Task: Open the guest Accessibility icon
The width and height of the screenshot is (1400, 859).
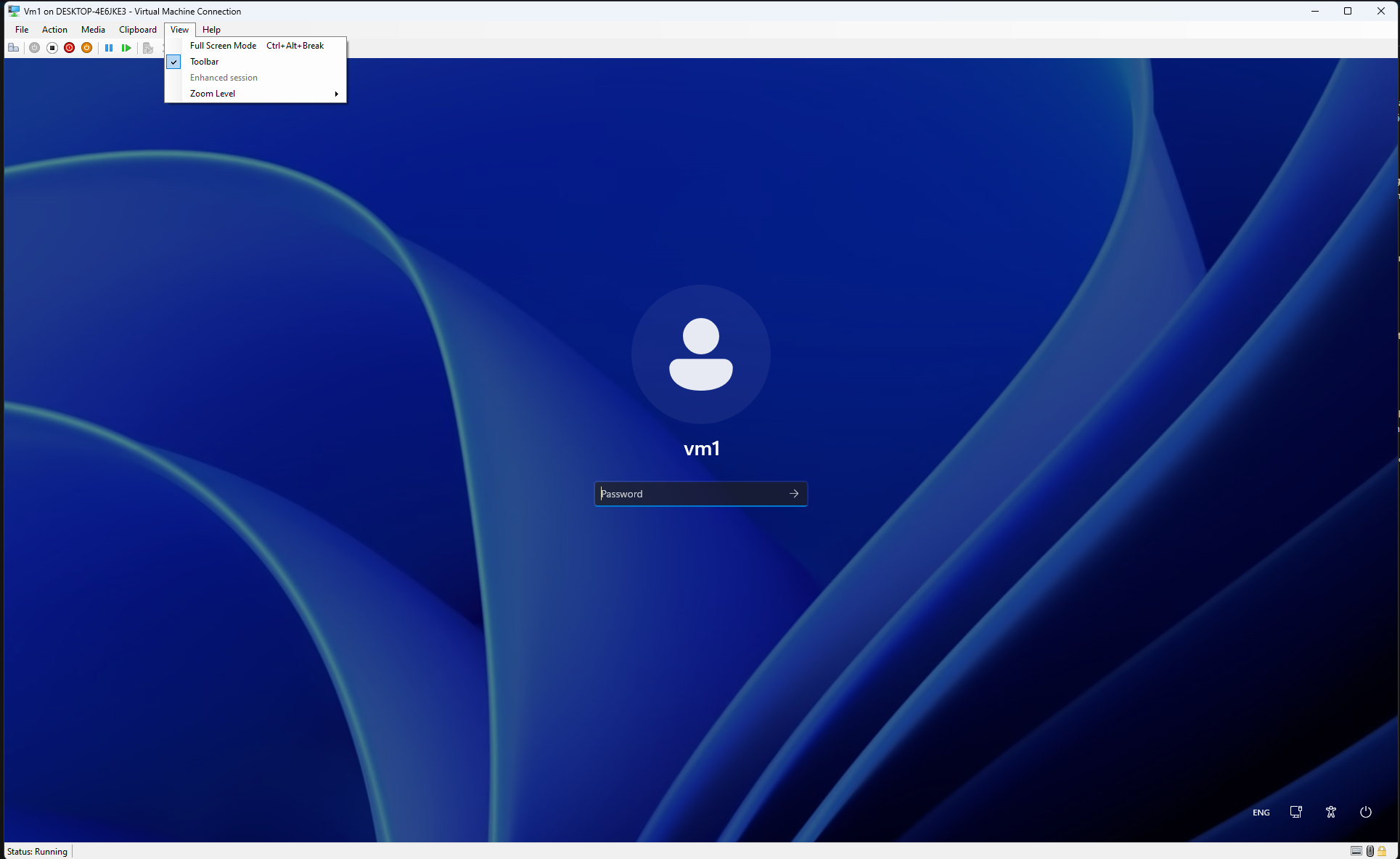Action: pos(1330,812)
